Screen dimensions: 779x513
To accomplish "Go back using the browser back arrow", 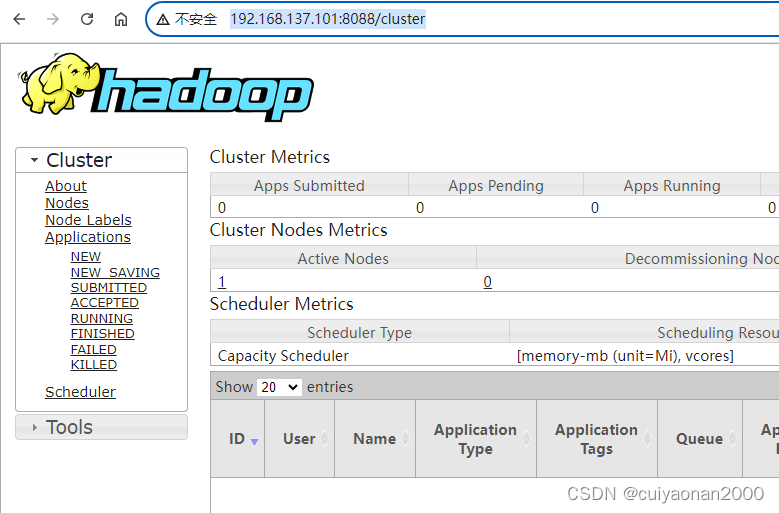I will [19, 19].
